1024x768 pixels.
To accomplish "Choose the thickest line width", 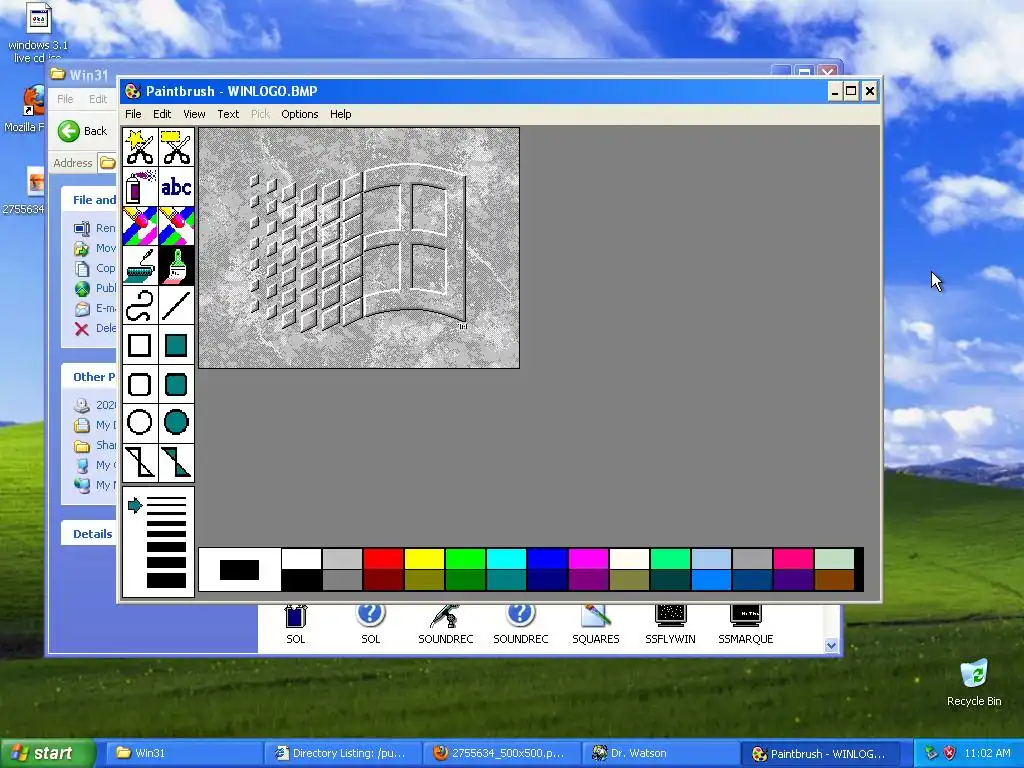I will click(x=167, y=581).
